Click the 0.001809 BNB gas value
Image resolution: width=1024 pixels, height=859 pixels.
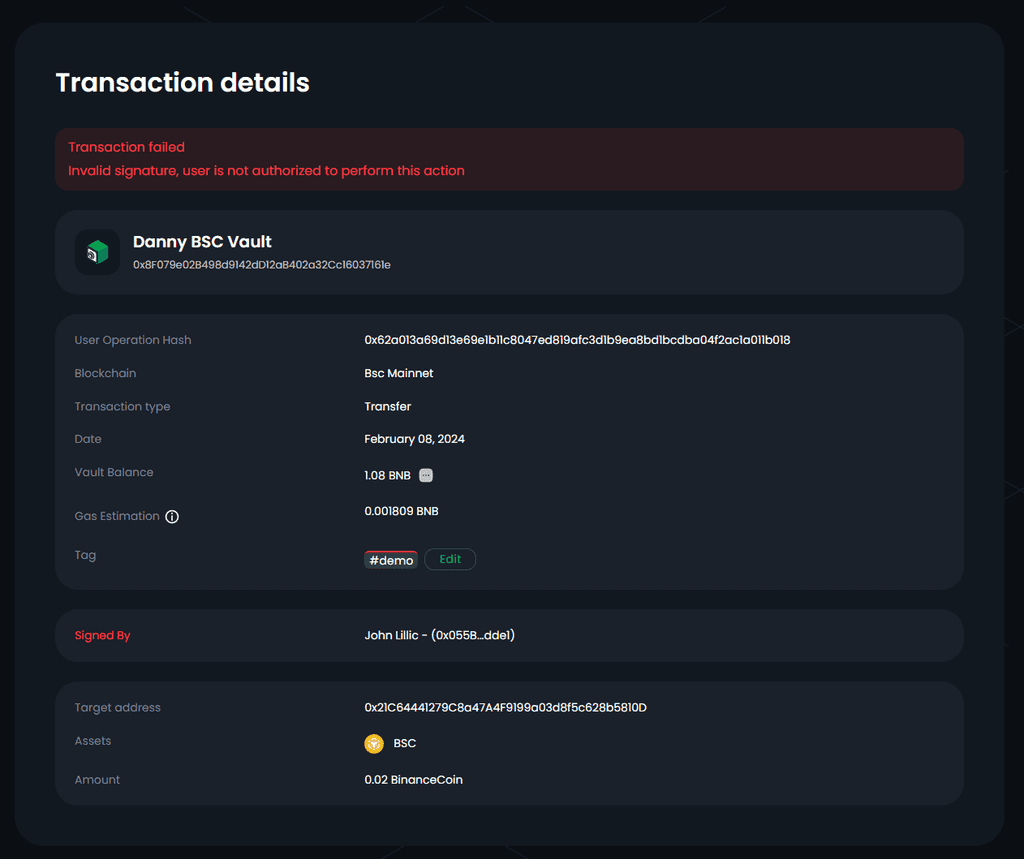coord(402,511)
